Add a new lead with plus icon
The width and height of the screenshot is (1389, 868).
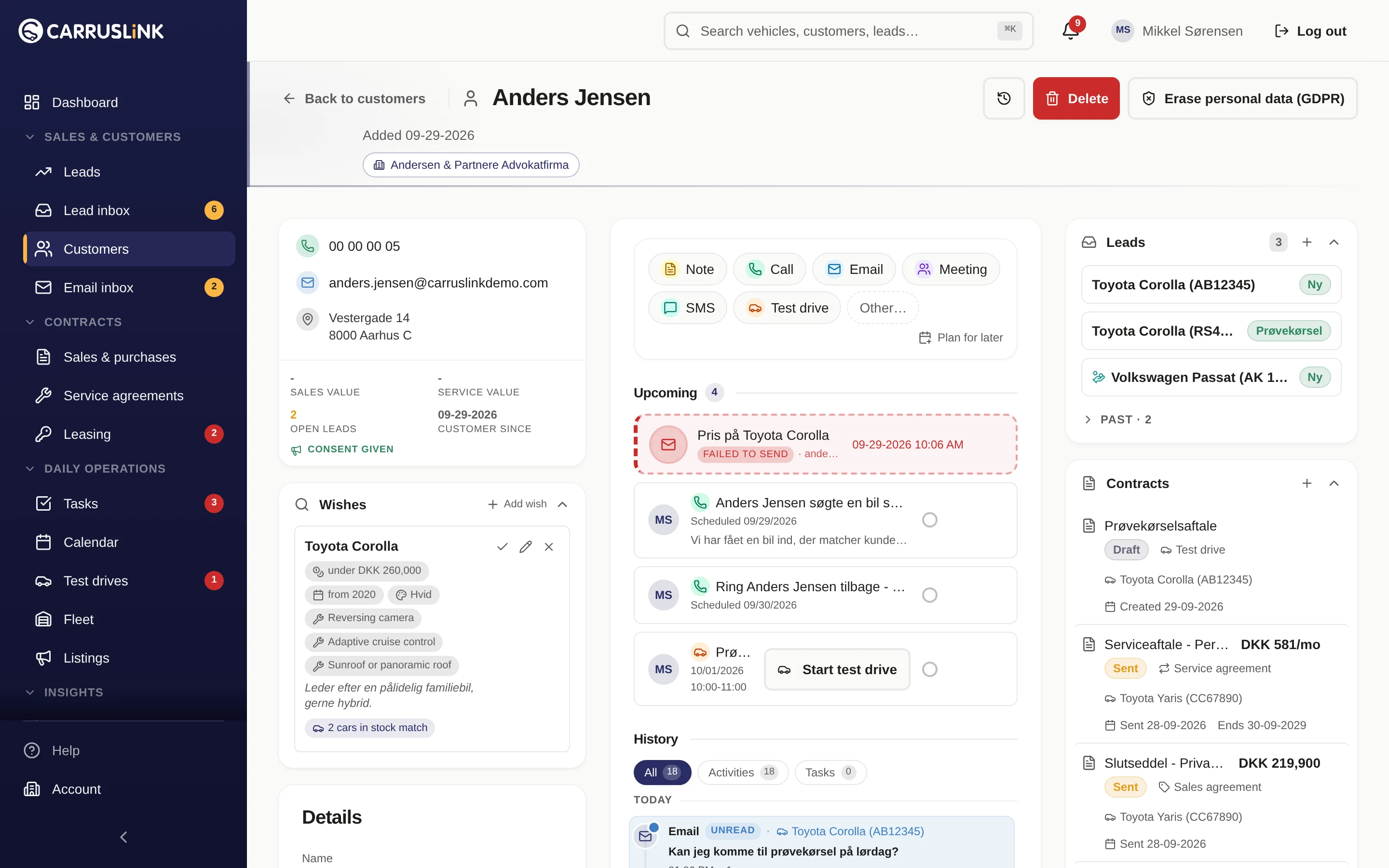click(x=1307, y=242)
